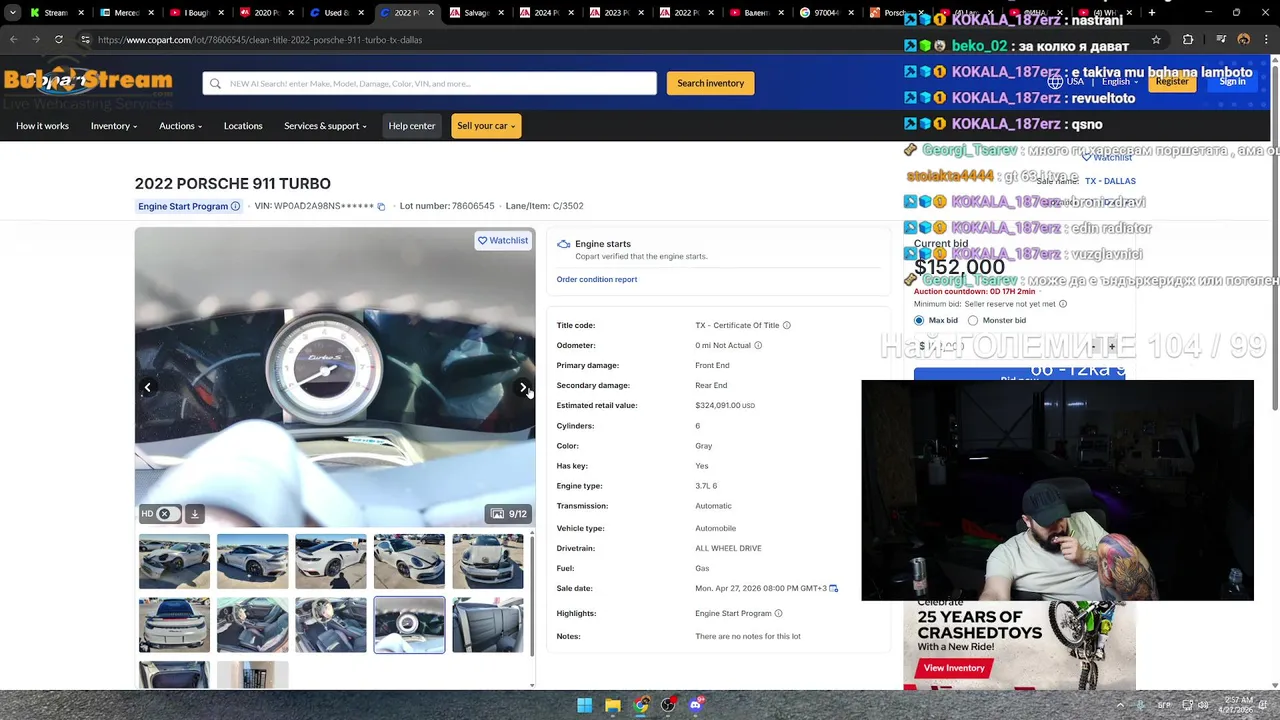
Task: Copy the VIN using the copy icon
Action: pos(381,206)
